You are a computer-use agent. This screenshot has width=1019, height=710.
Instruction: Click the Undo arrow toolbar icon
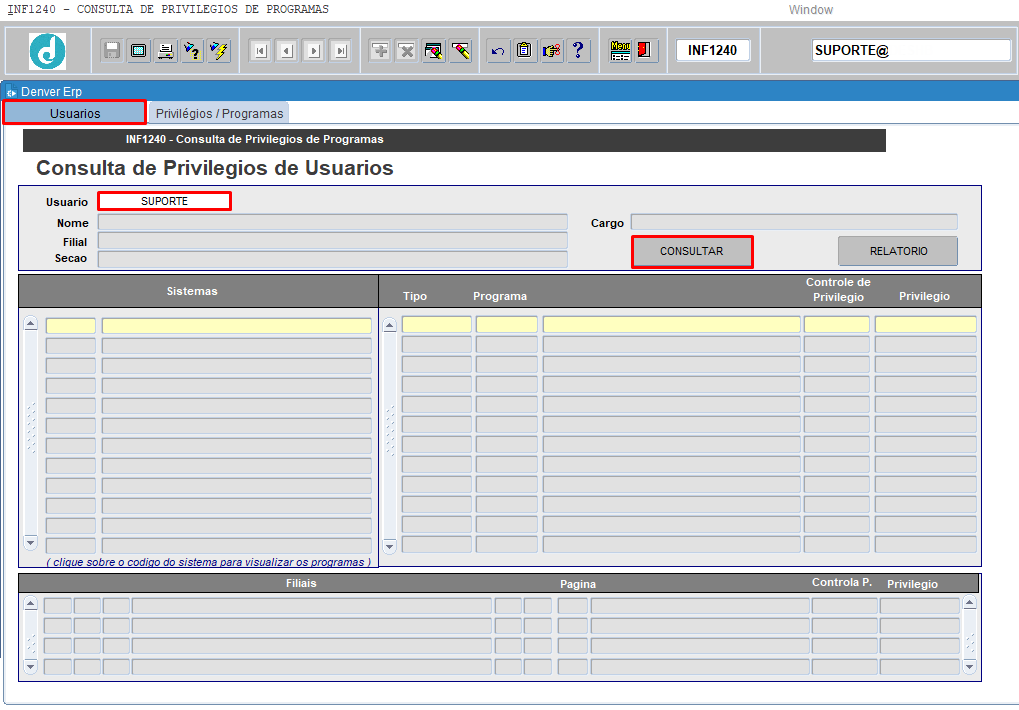click(498, 51)
